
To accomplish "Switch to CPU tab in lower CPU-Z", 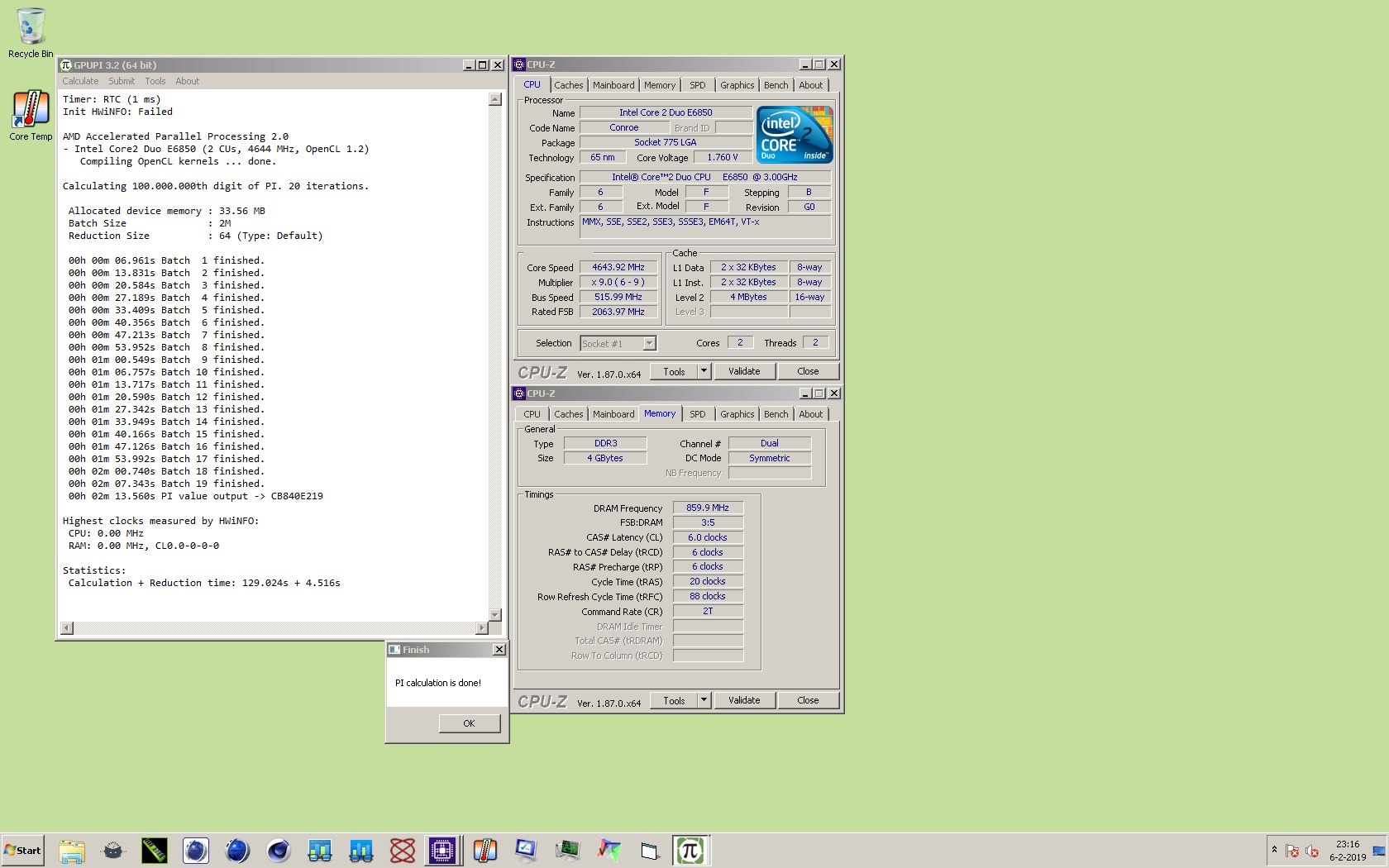I will pos(532,414).
